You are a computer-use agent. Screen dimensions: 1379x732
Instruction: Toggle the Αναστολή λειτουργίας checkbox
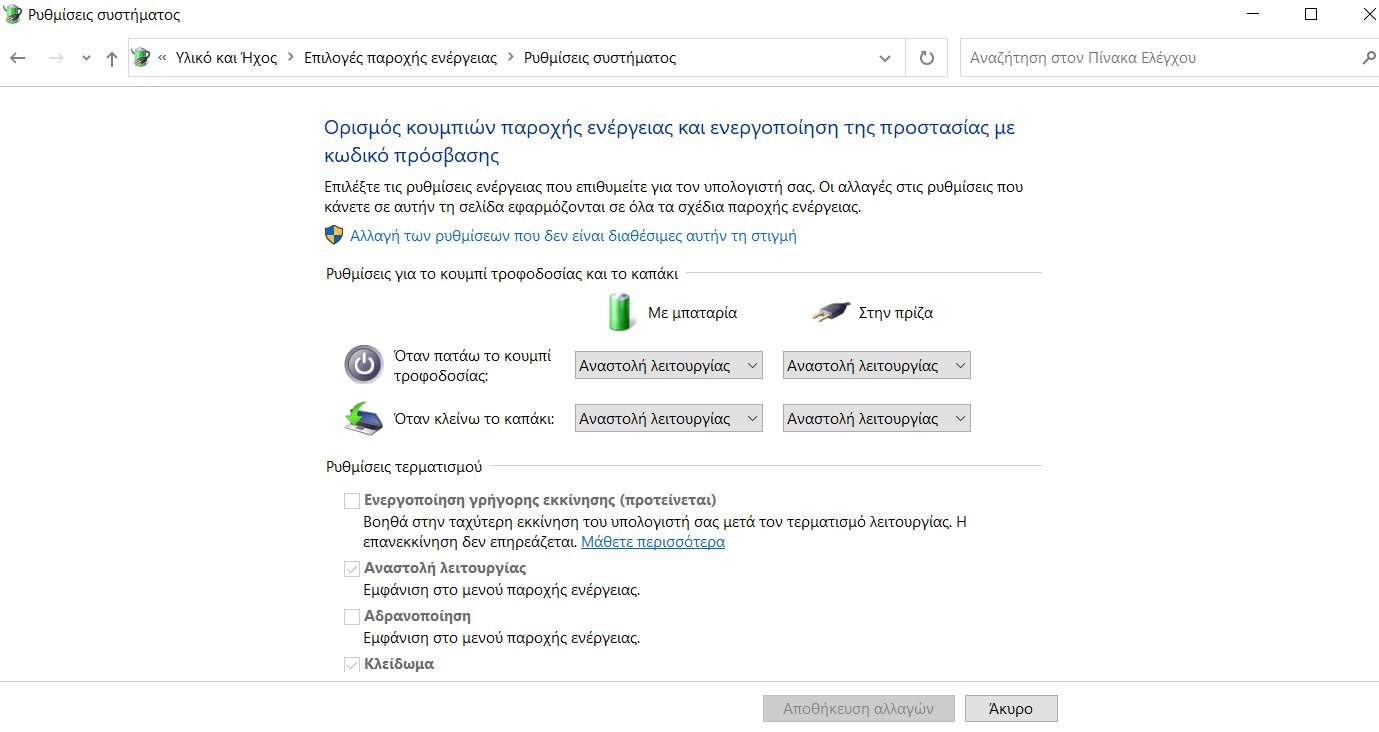[352, 568]
